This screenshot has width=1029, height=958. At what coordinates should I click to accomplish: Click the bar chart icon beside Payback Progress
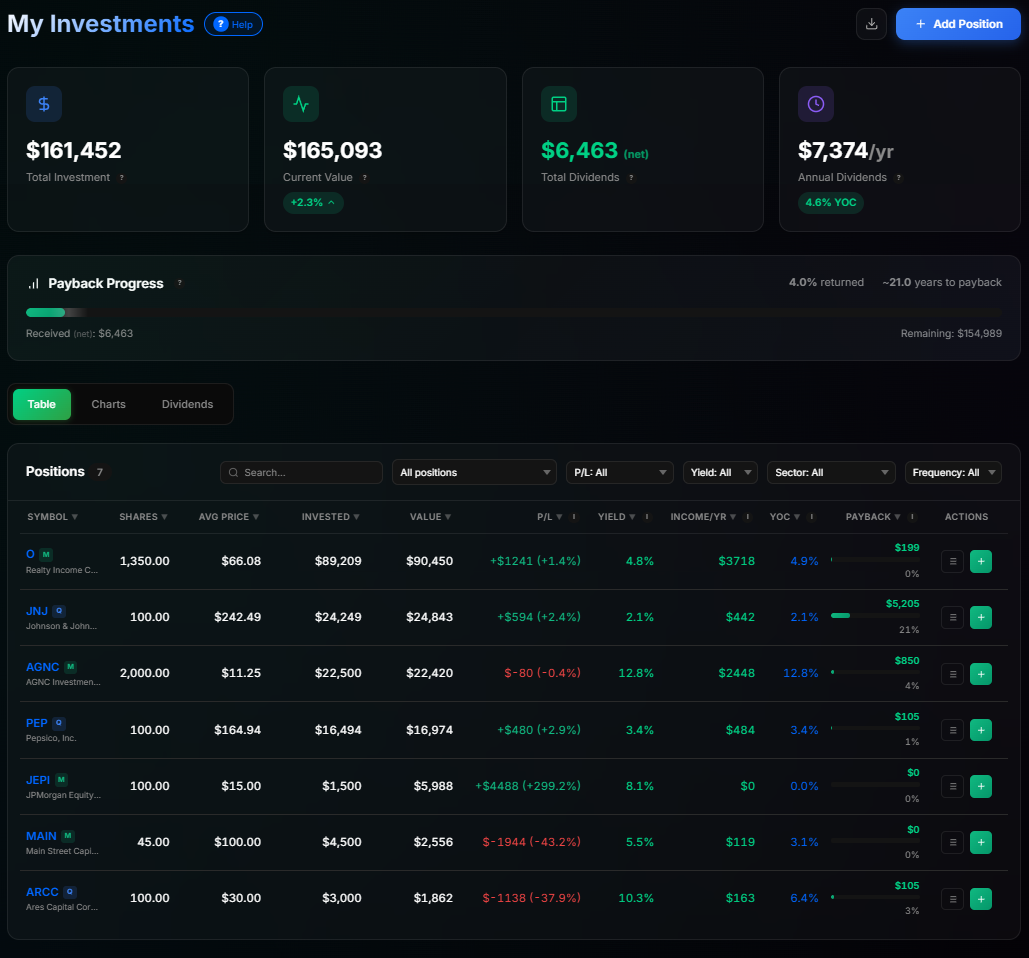[33, 283]
